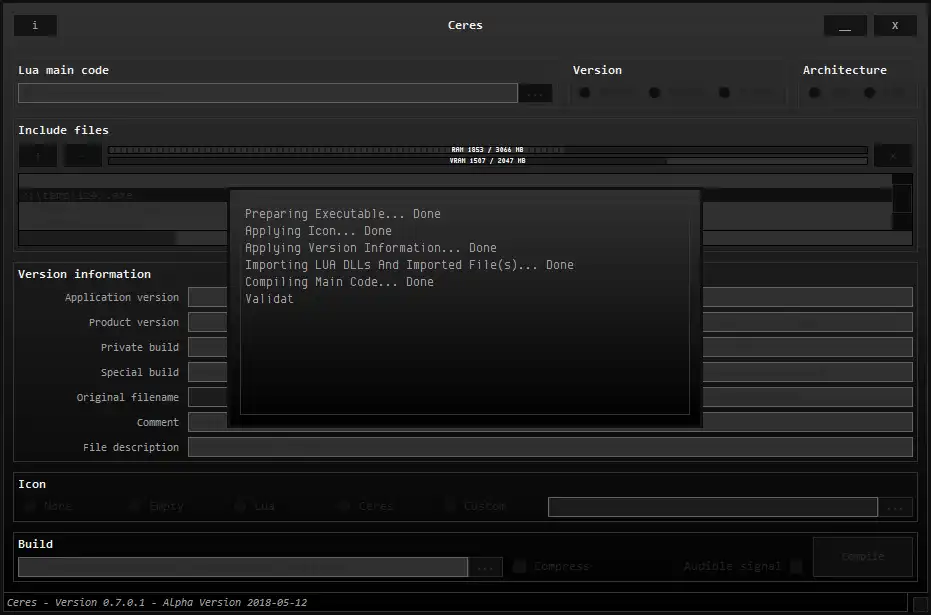Image resolution: width=931 pixels, height=615 pixels.
Task: Click the RAM usage progress bar
Action: click(x=487, y=150)
